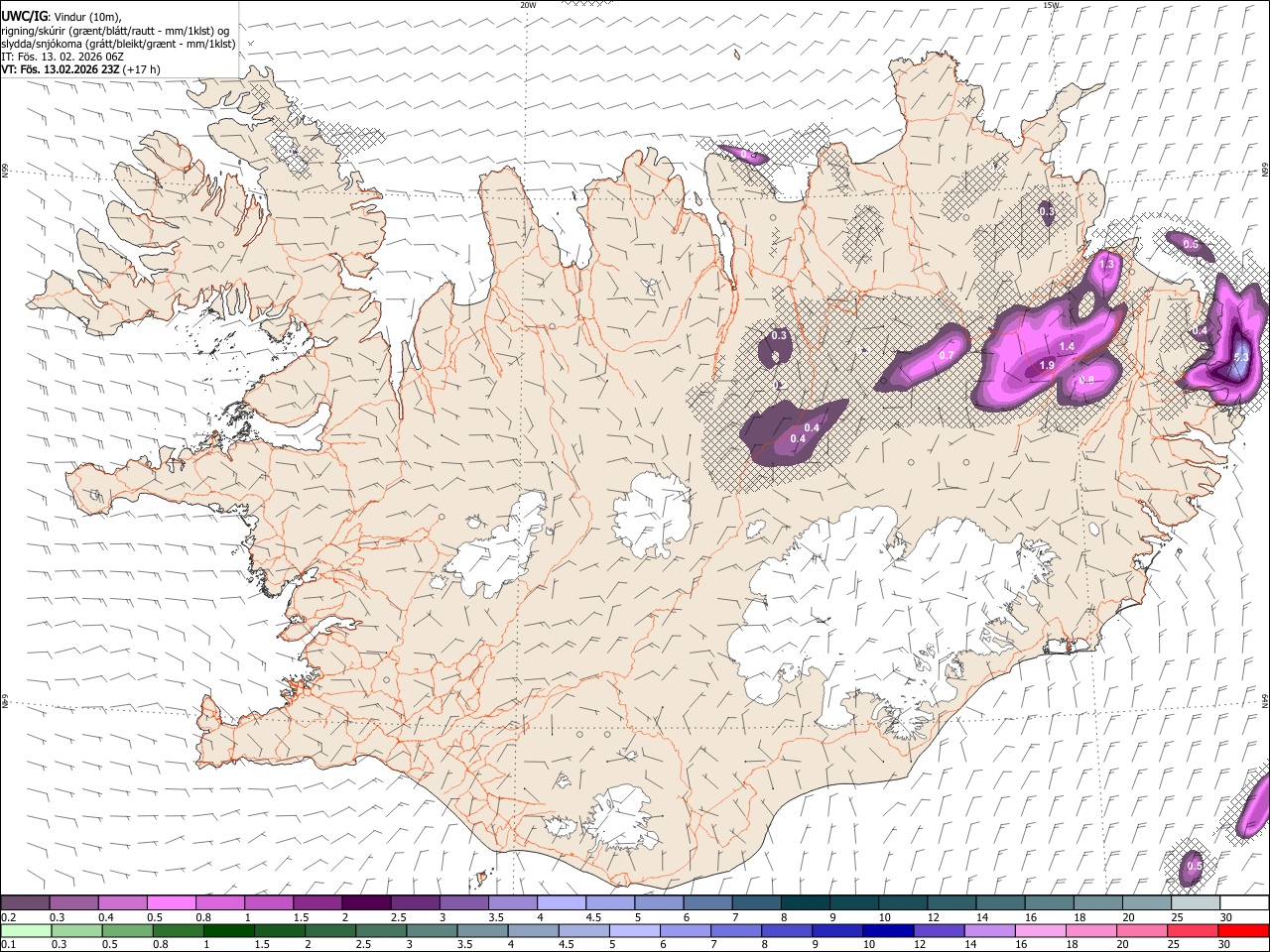Image resolution: width=1270 pixels, height=952 pixels.
Task: Select lower scale swatch between 10 and 12
Action: point(889,930)
